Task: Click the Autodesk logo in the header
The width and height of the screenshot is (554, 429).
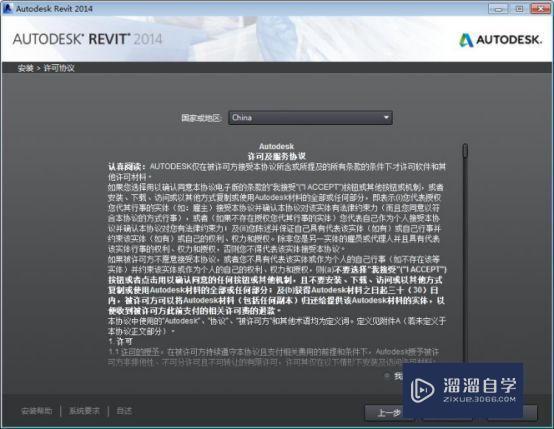Action: click(x=500, y=40)
